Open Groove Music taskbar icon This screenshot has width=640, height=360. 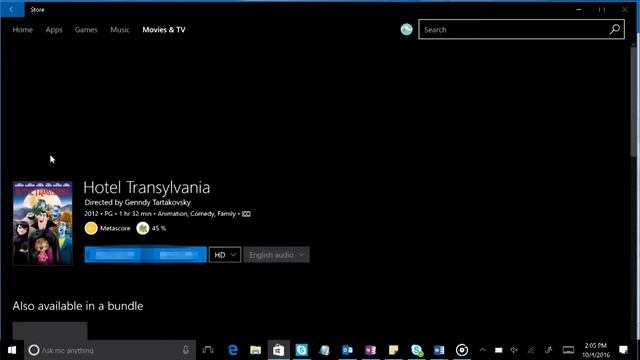[462, 350]
